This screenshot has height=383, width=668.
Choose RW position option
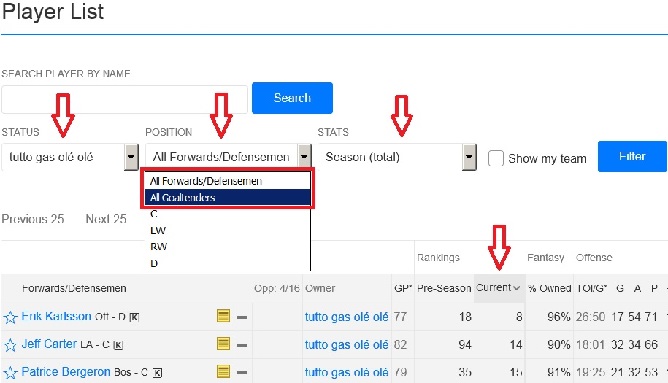tap(158, 247)
